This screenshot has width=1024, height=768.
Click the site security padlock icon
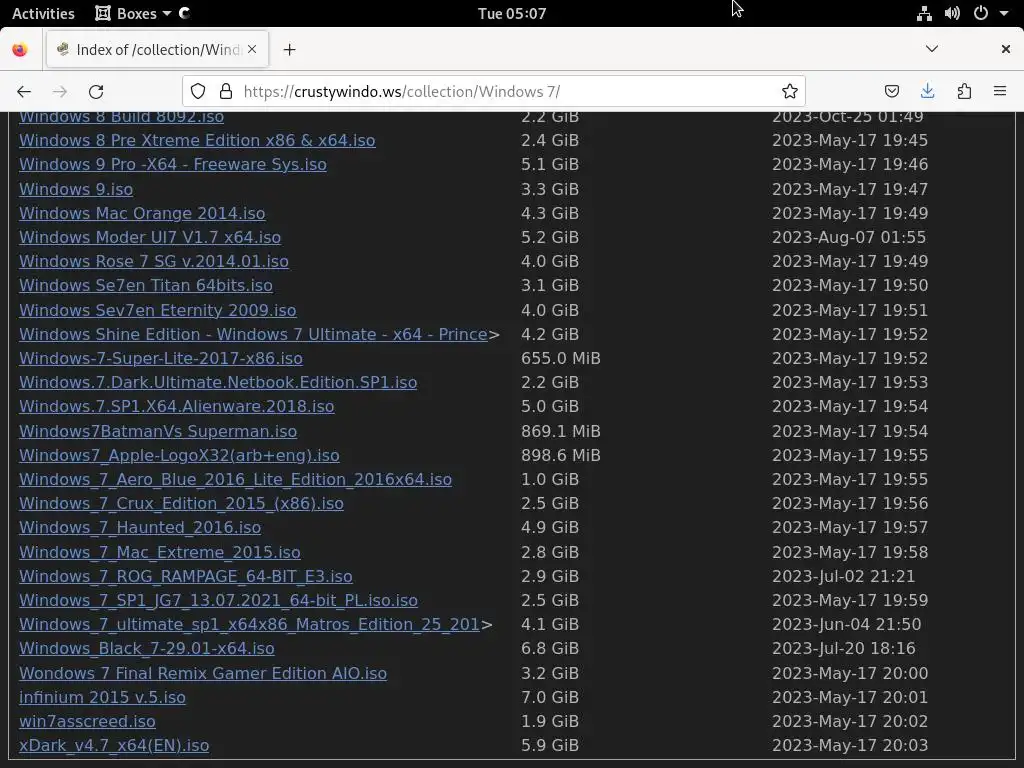(x=226, y=91)
